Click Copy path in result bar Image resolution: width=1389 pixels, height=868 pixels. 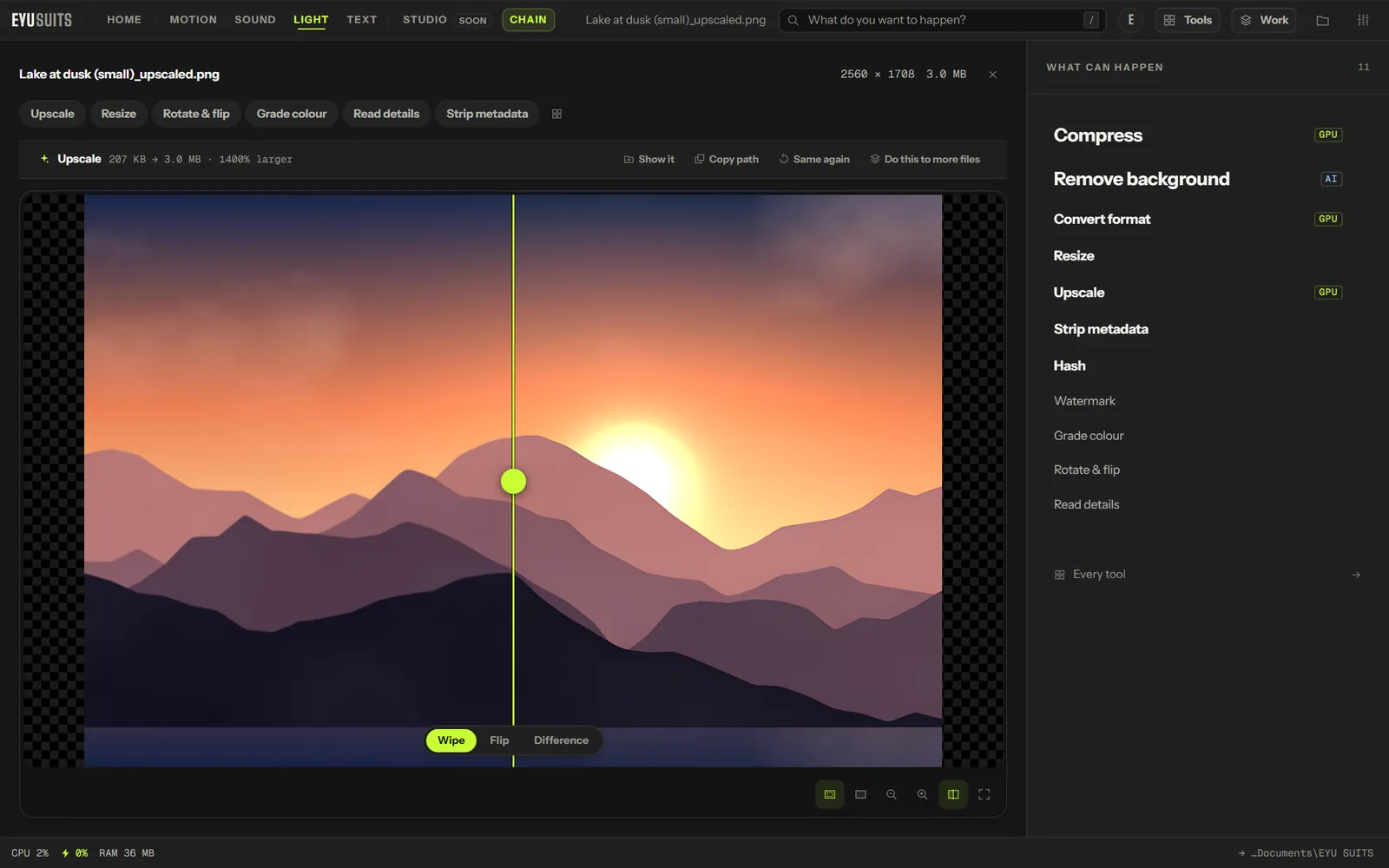[x=726, y=160]
